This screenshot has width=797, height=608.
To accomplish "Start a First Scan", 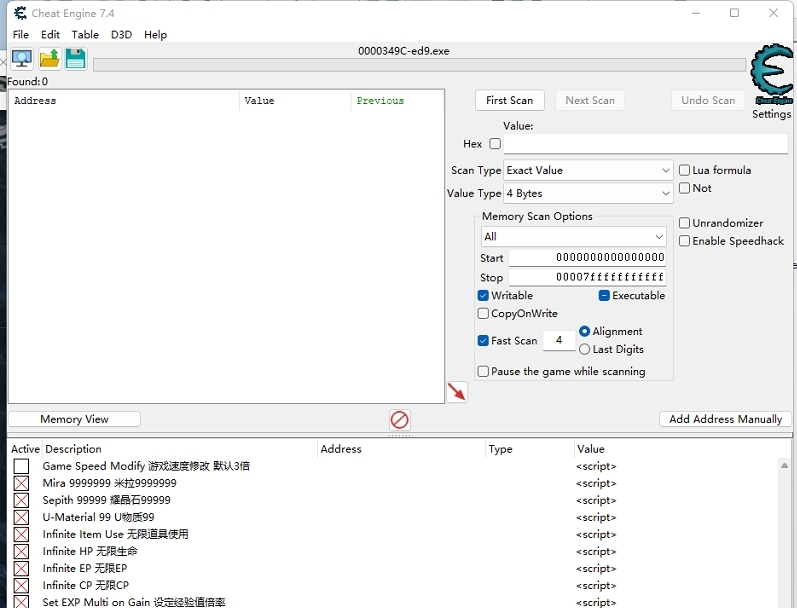I will pyautogui.click(x=510, y=100).
